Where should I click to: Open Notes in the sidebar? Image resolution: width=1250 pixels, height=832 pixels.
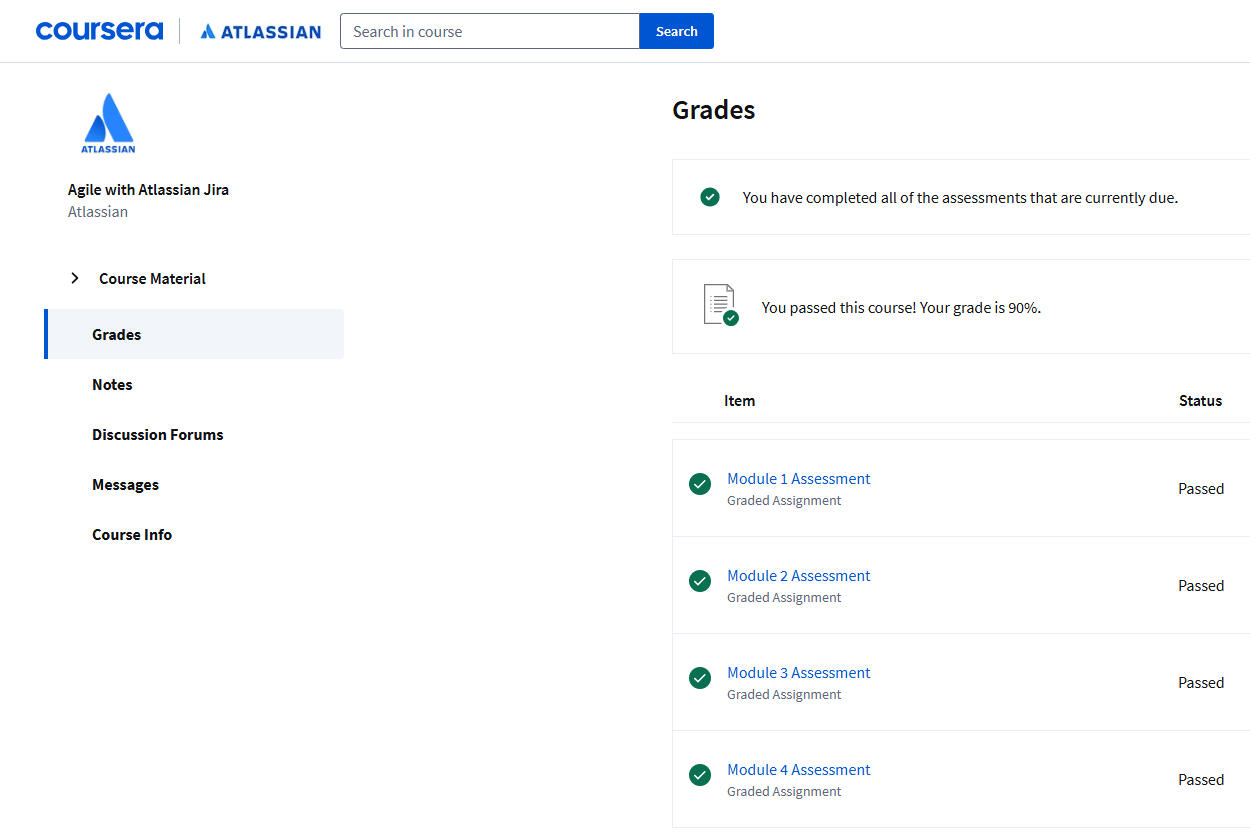point(112,384)
